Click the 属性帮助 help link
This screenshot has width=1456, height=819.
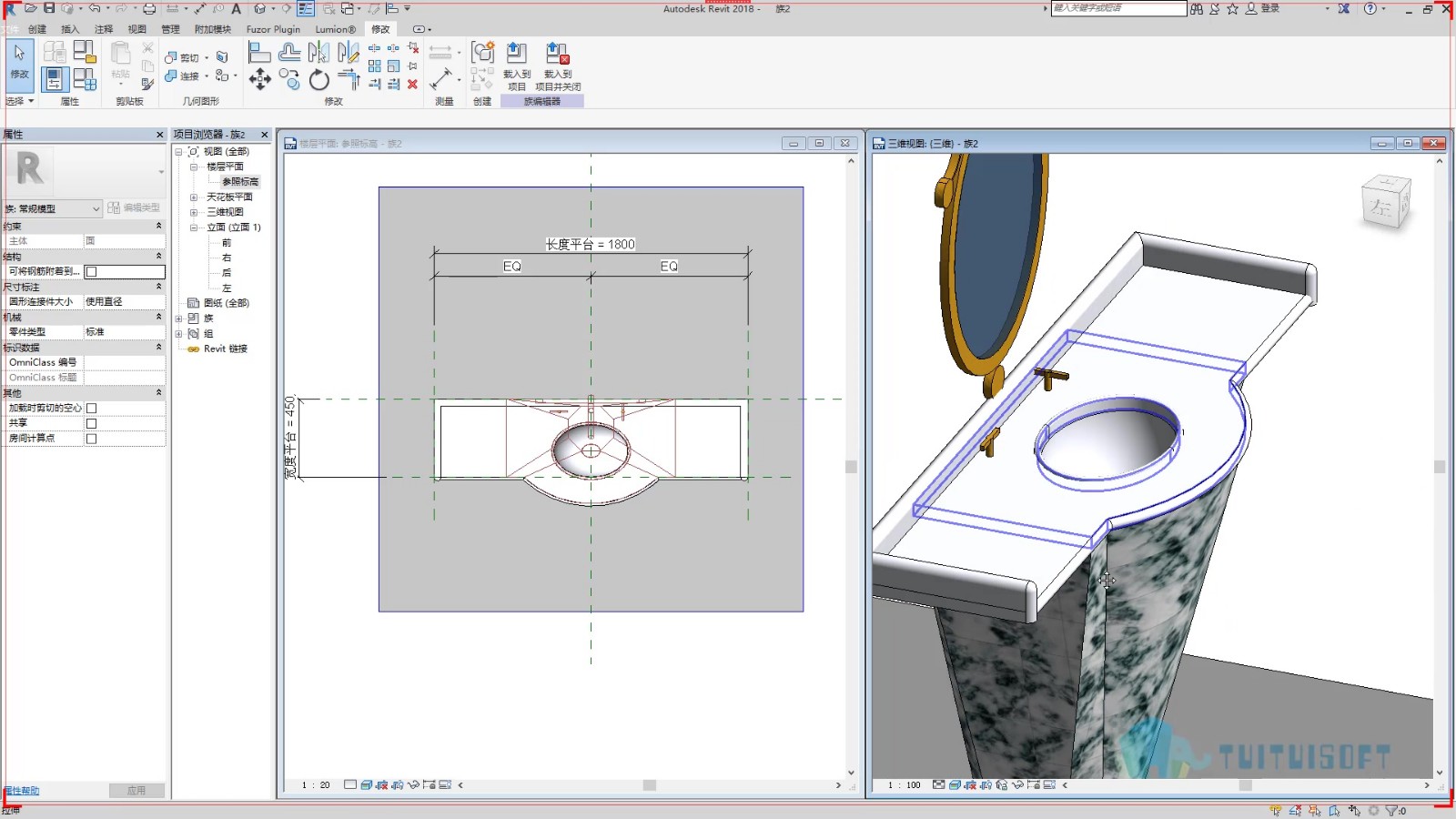(21, 791)
